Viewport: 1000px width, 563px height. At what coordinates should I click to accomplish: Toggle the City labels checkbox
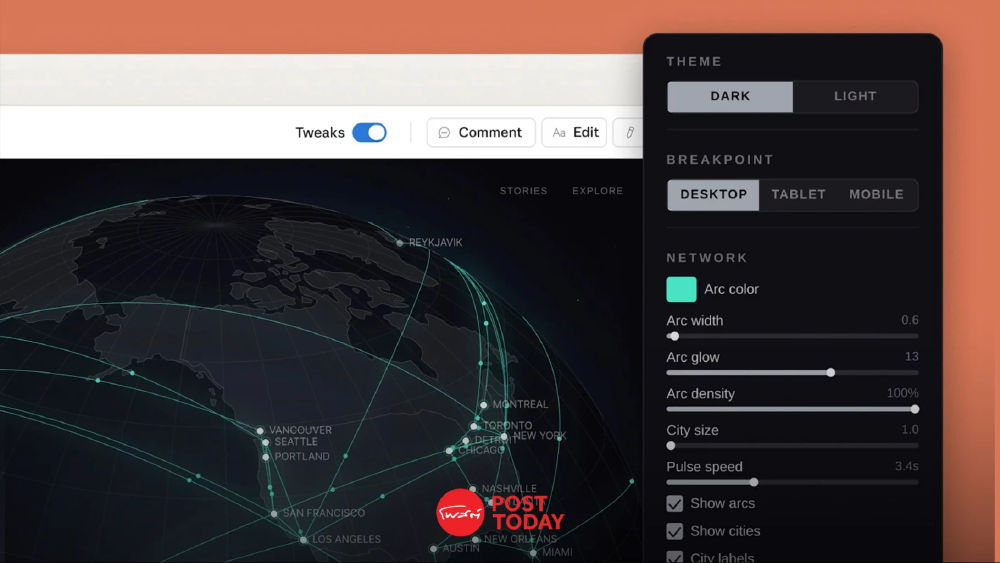(674, 557)
